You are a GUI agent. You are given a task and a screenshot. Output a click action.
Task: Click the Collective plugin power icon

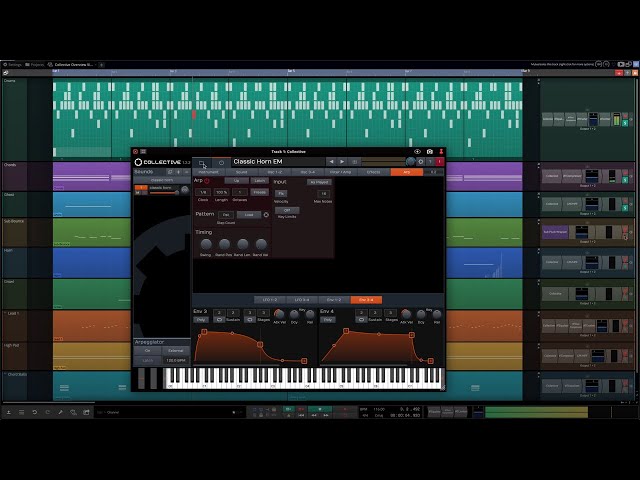click(136, 151)
